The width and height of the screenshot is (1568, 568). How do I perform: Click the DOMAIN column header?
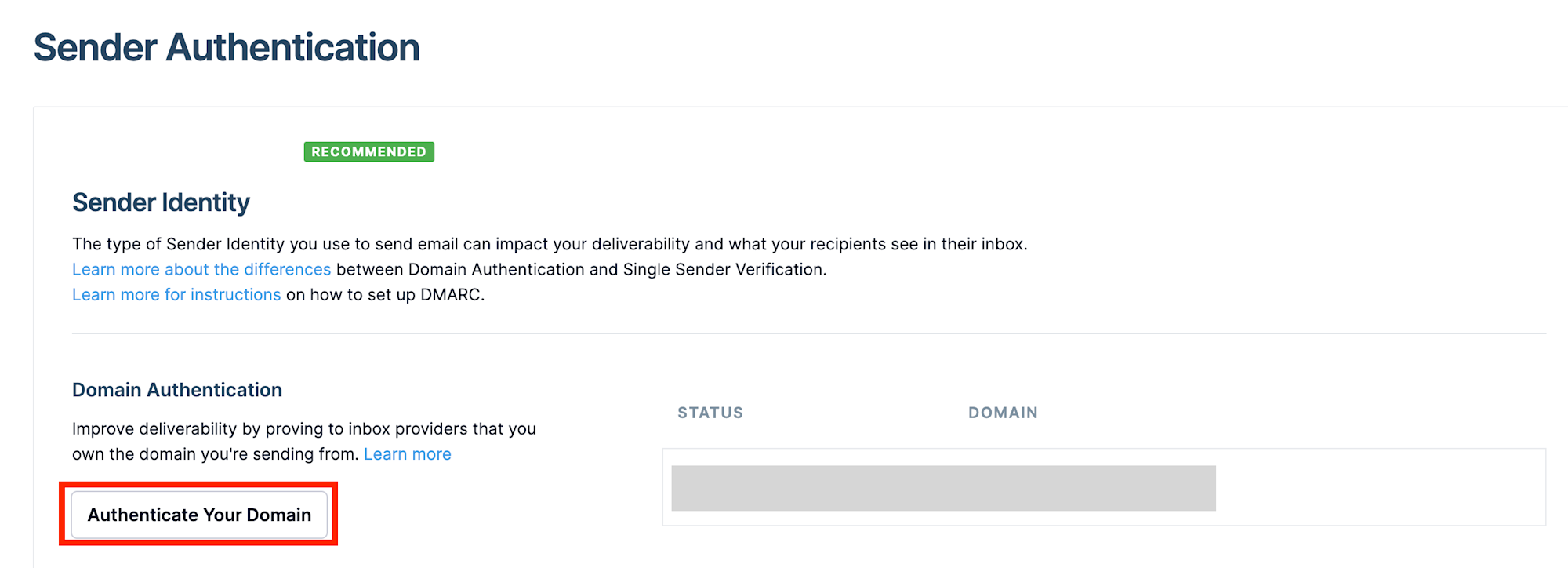tap(1003, 413)
